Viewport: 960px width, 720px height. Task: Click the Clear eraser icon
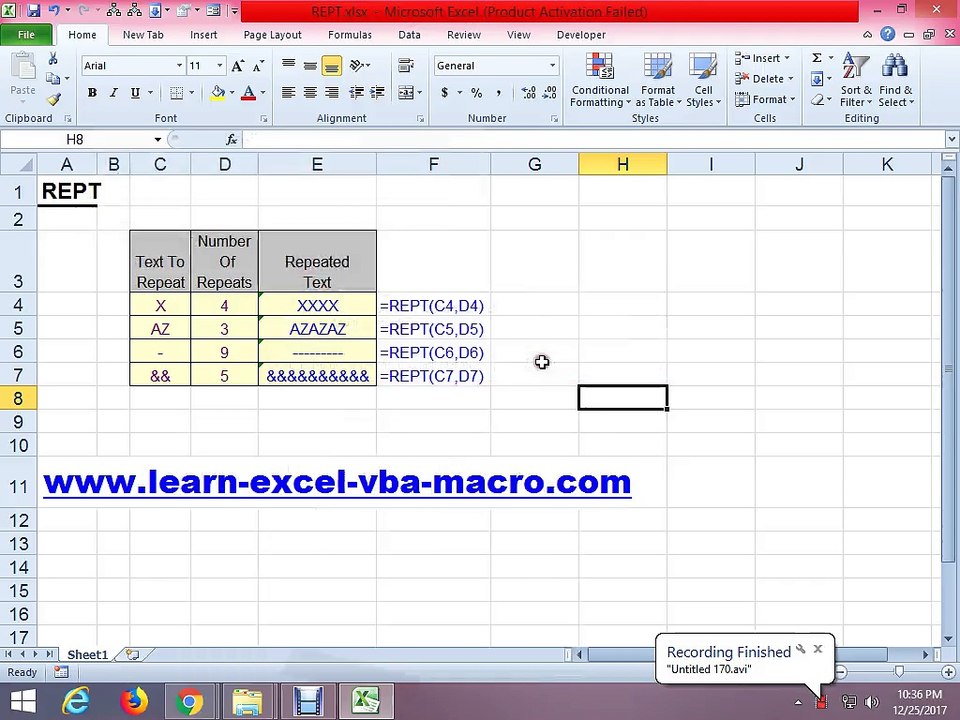click(817, 99)
